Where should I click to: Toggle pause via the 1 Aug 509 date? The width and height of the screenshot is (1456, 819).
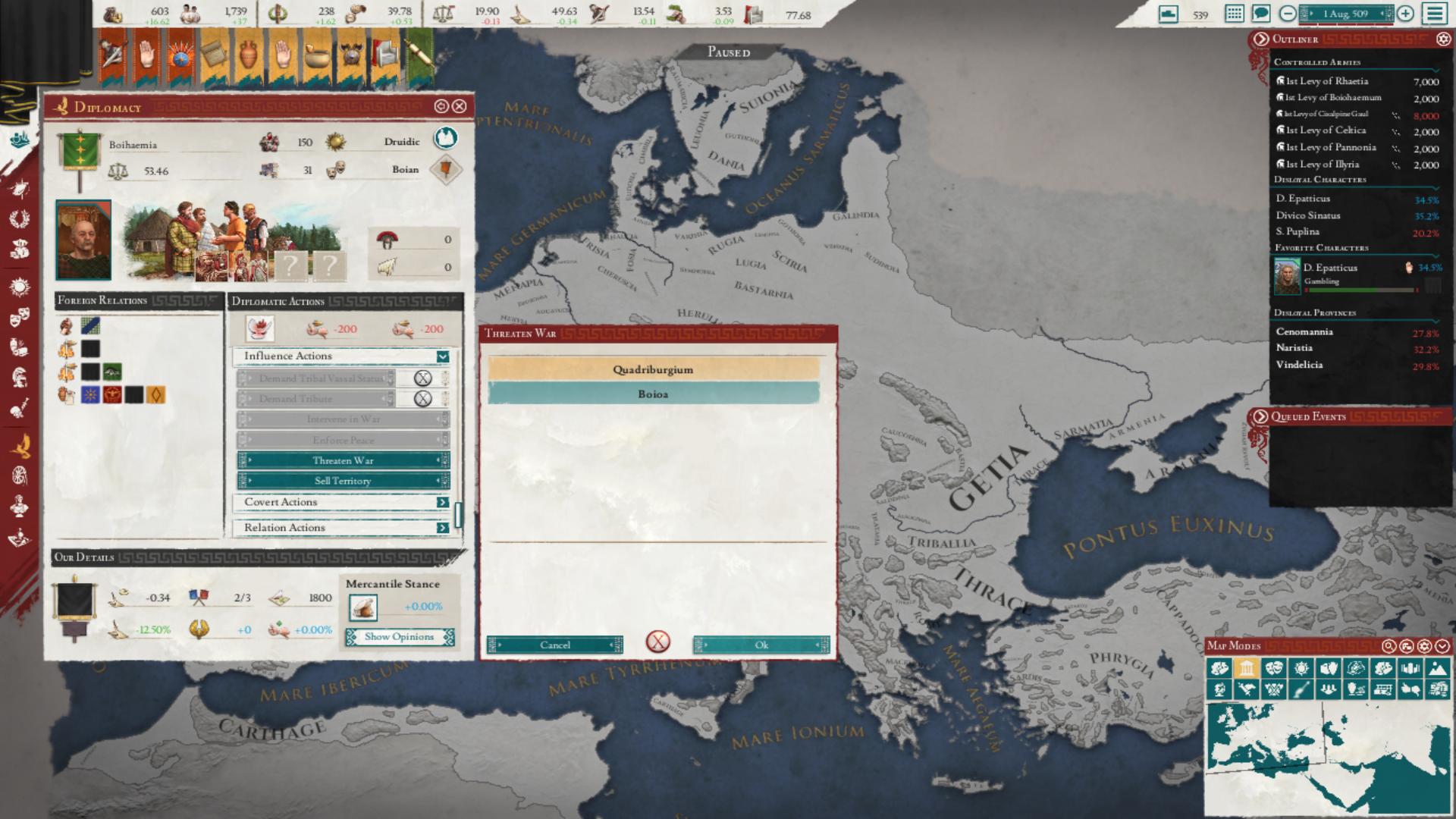[1345, 14]
